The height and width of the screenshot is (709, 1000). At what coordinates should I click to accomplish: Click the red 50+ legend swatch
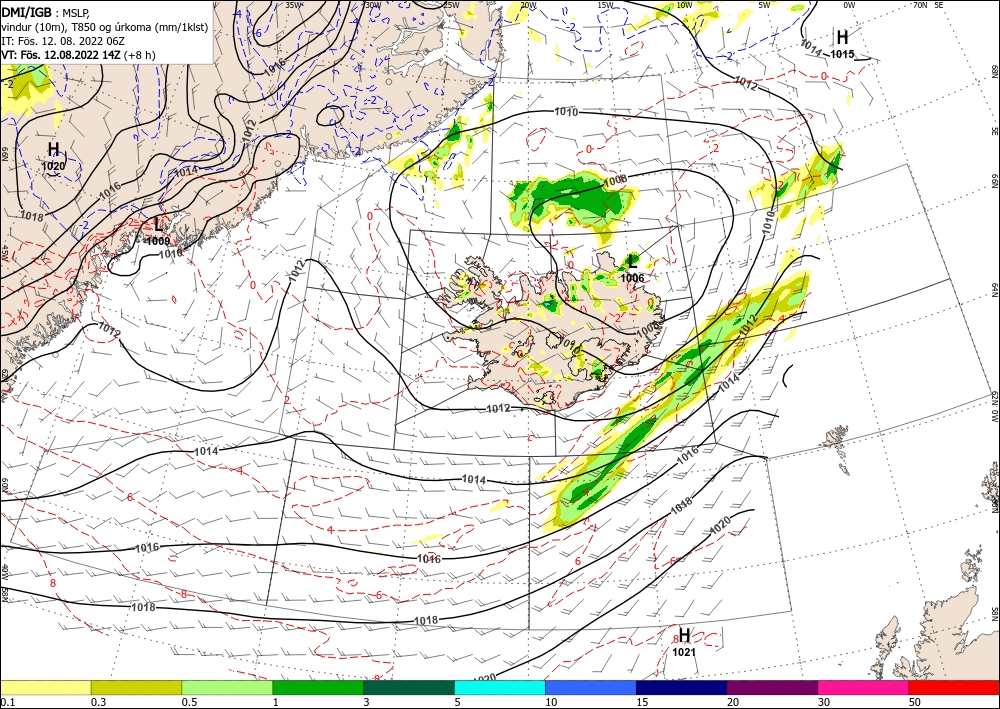[954, 687]
